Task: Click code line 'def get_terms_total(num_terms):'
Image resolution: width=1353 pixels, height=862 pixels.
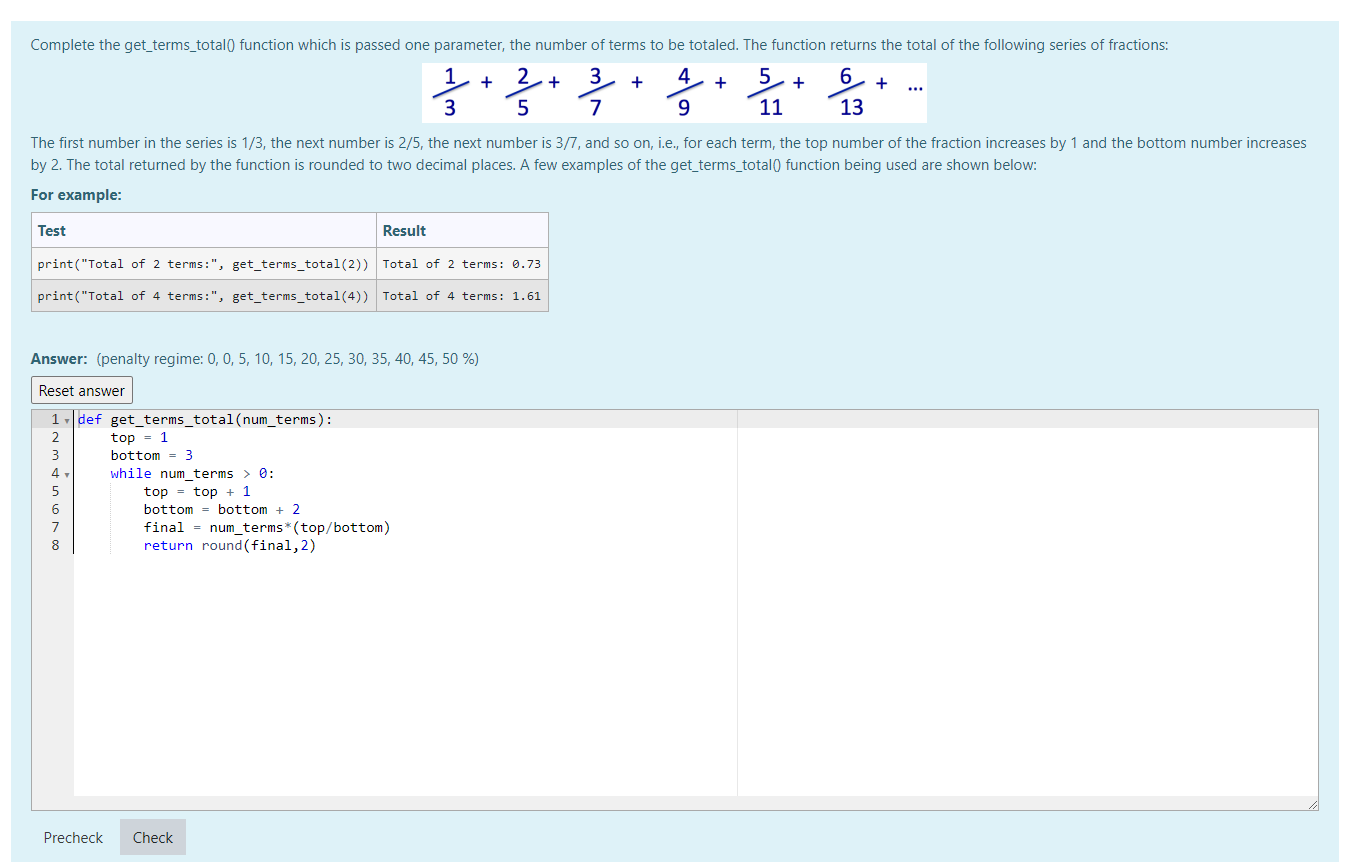Action: (x=205, y=419)
